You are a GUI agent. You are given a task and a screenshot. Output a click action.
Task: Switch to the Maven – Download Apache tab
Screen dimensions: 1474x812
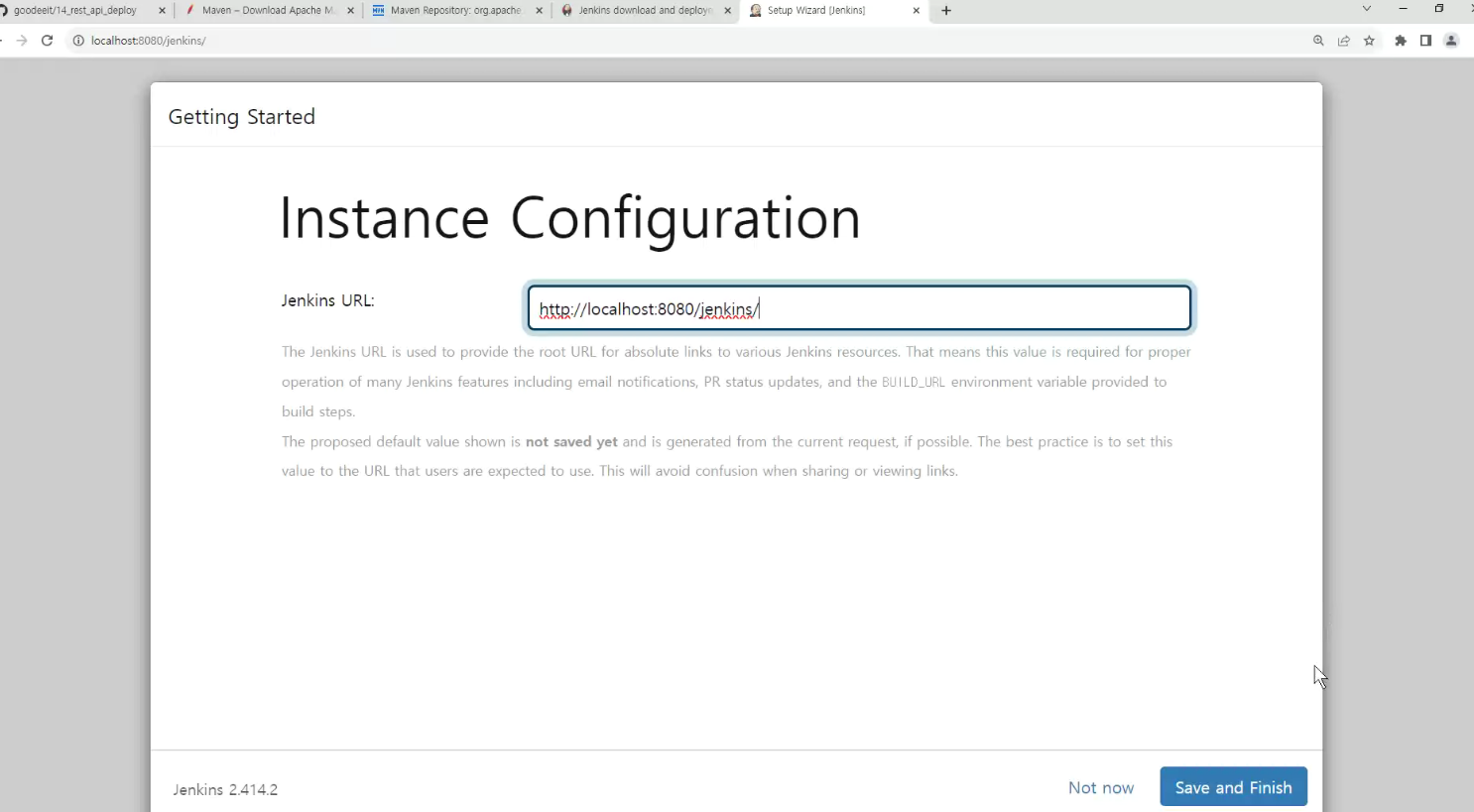[x=268, y=11]
